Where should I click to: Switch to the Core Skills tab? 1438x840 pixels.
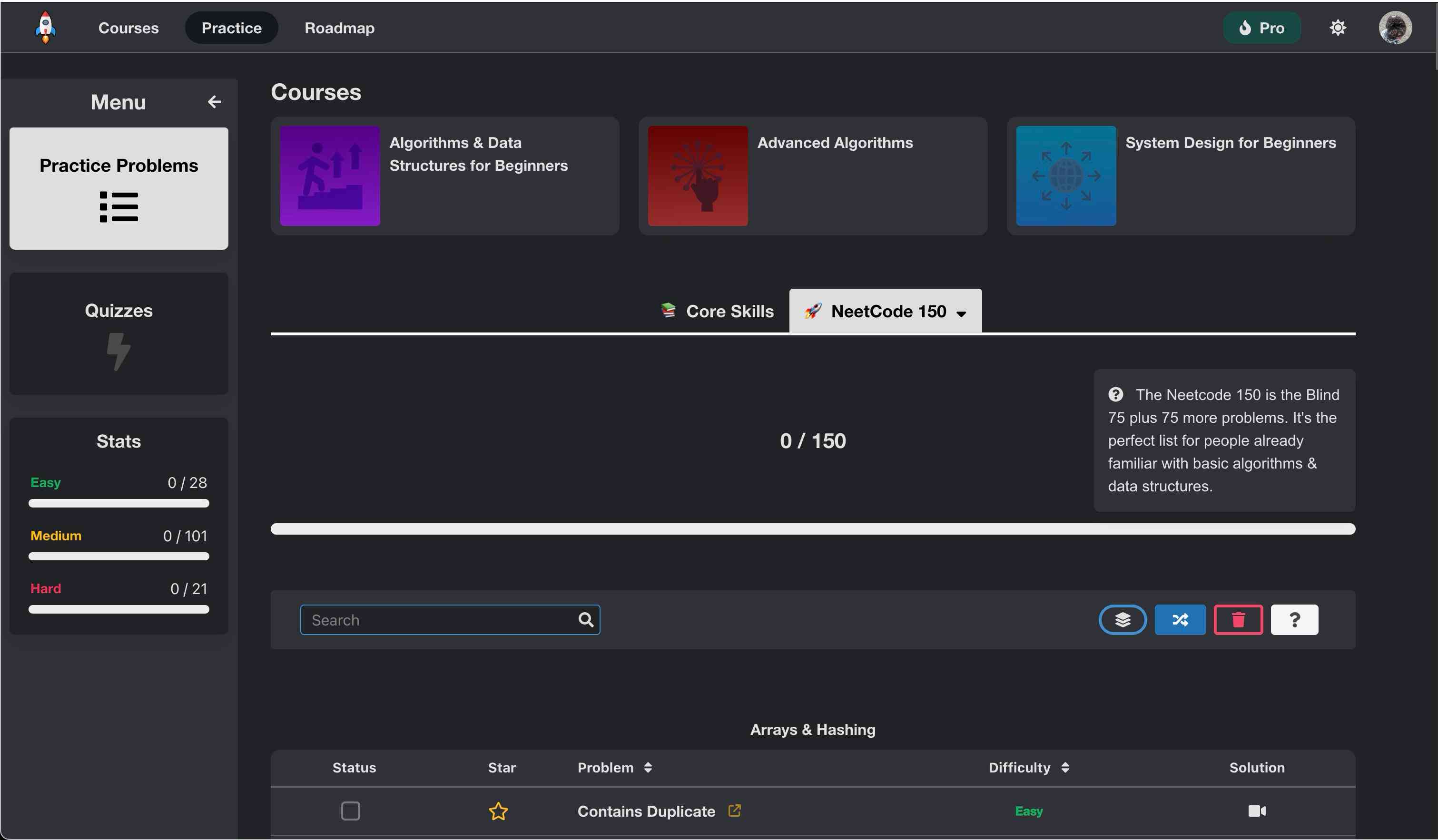pos(718,311)
